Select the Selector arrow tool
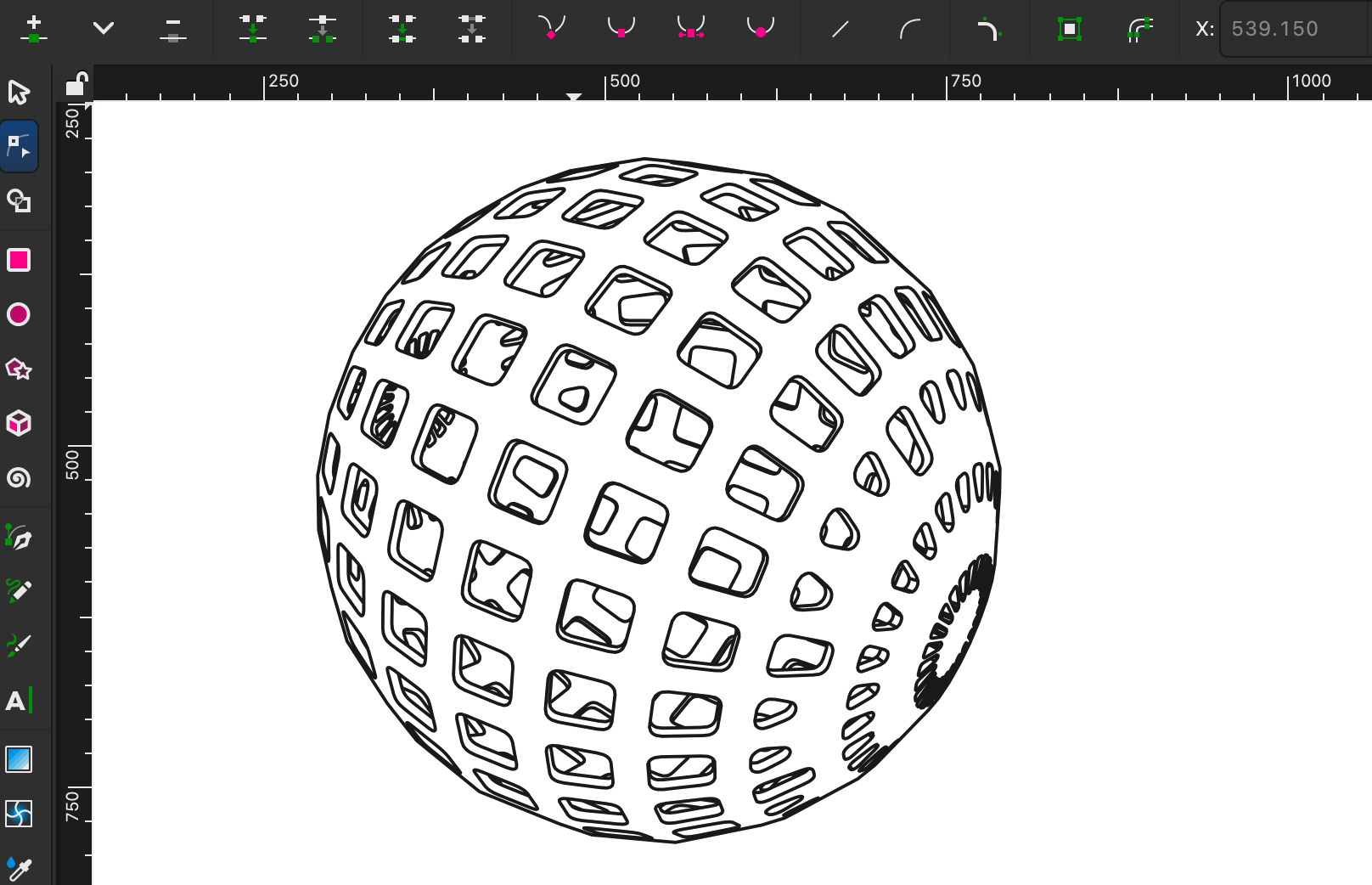The height and width of the screenshot is (885, 1372). pos(19,92)
